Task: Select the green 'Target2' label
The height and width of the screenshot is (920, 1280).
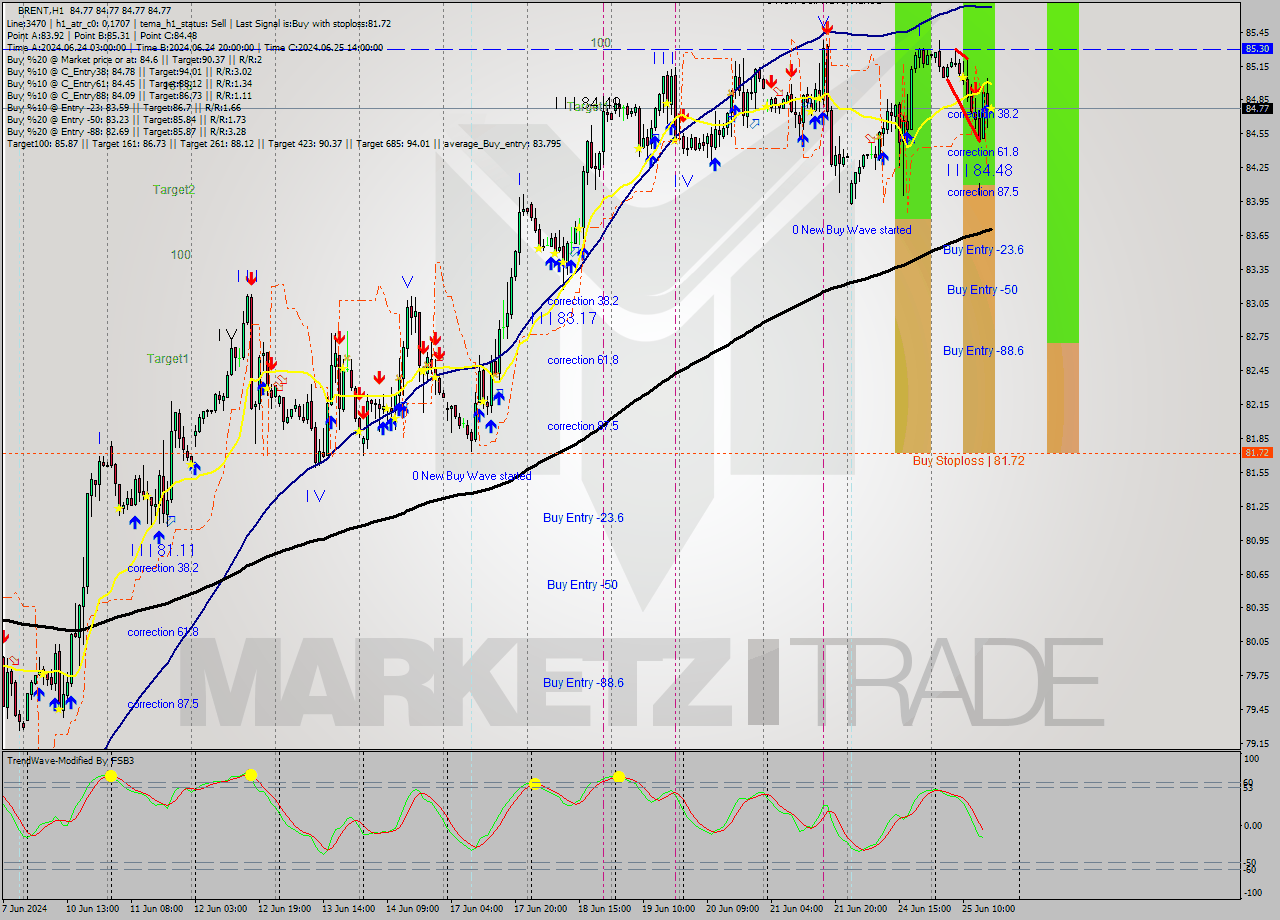Action: coord(174,189)
